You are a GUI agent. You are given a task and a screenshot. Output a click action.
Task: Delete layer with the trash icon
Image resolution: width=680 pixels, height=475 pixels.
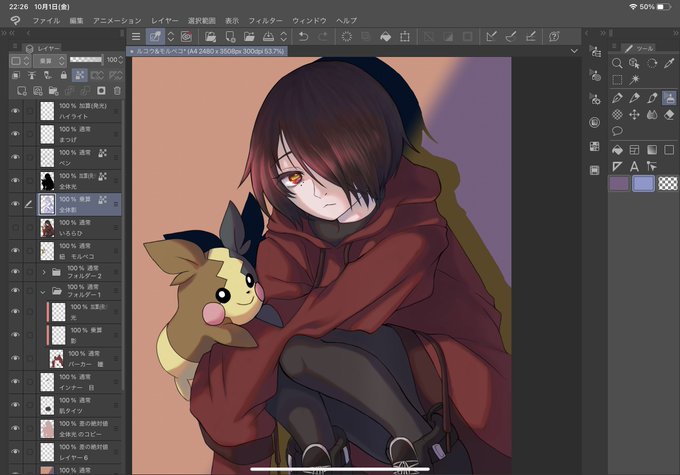tap(117, 91)
